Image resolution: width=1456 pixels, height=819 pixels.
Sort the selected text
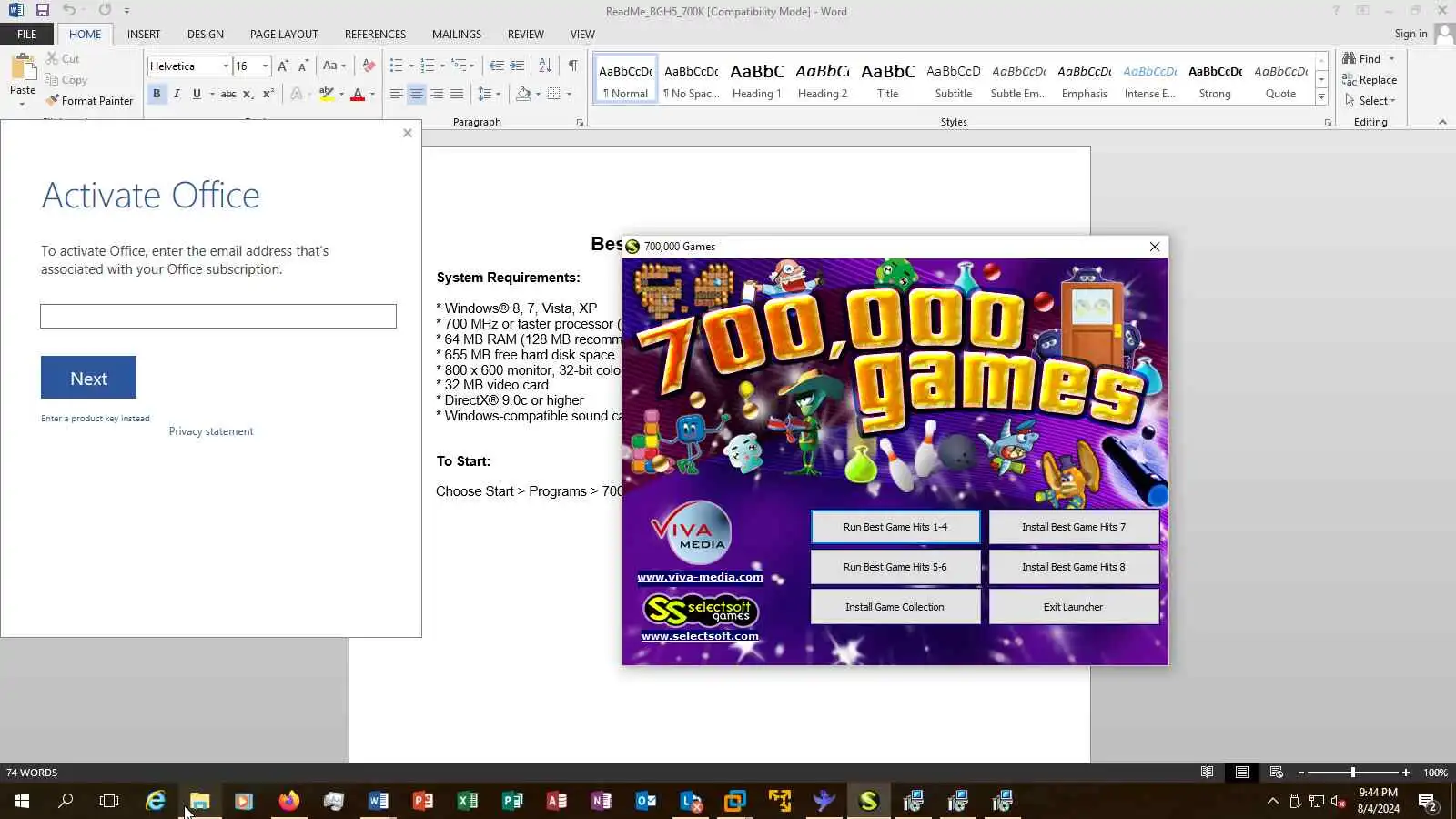pyautogui.click(x=545, y=66)
